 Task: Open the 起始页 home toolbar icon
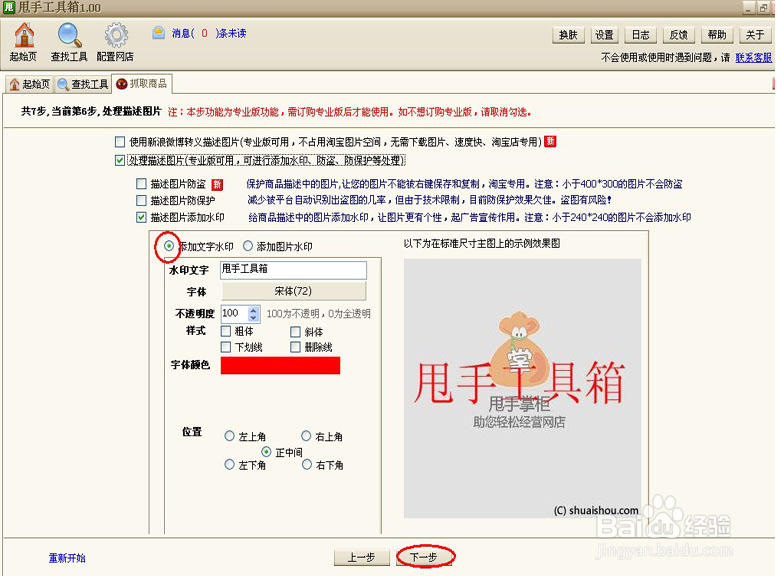point(23,43)
